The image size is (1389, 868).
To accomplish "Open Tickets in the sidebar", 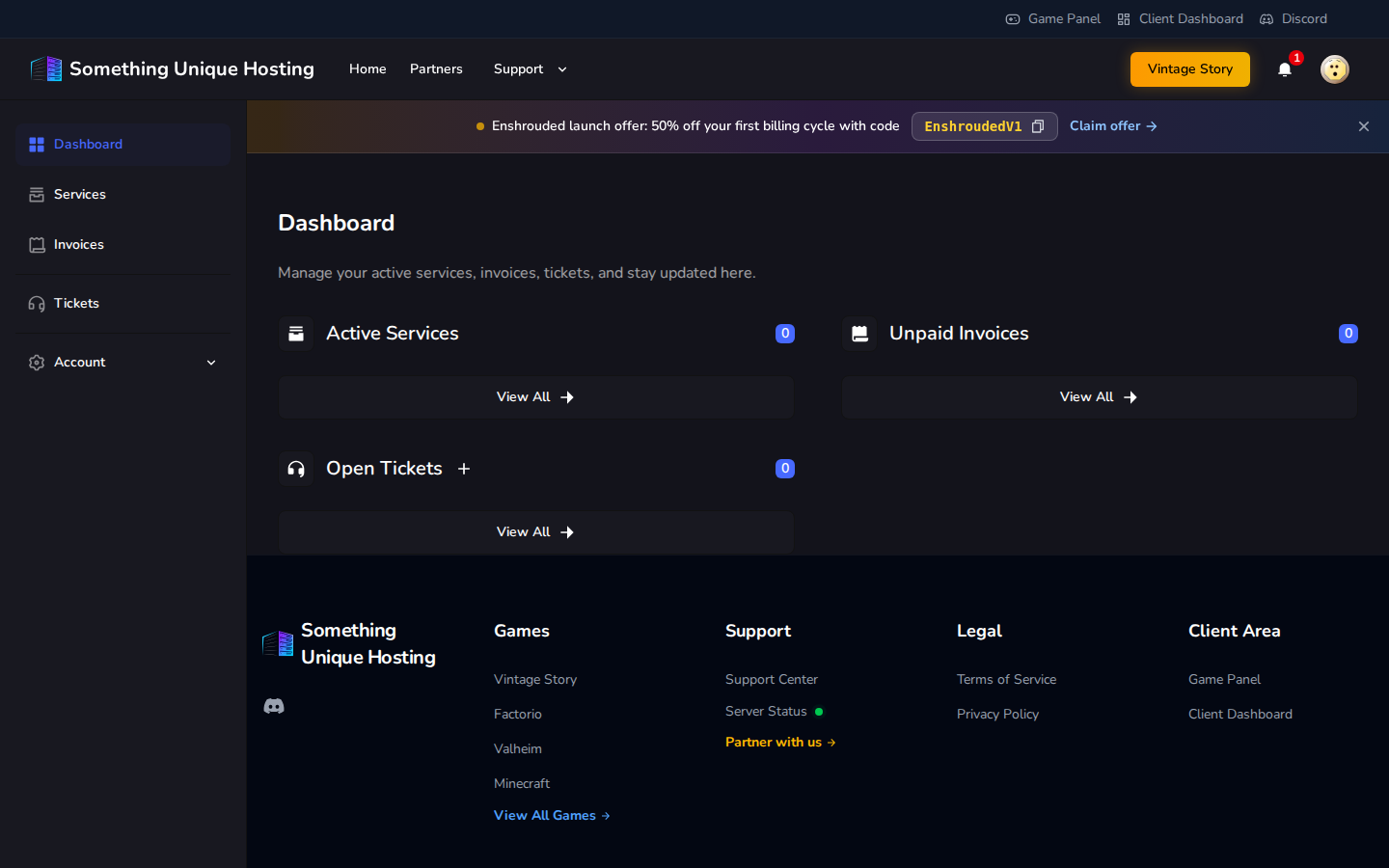I will [x=123, y=304].
